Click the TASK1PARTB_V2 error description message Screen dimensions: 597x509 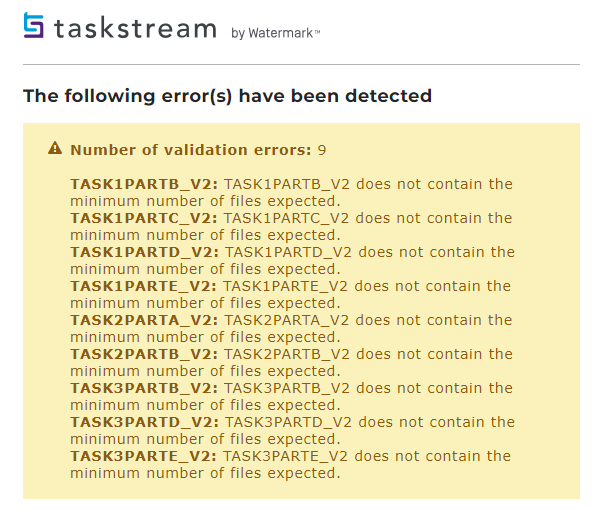coord(292,193)
